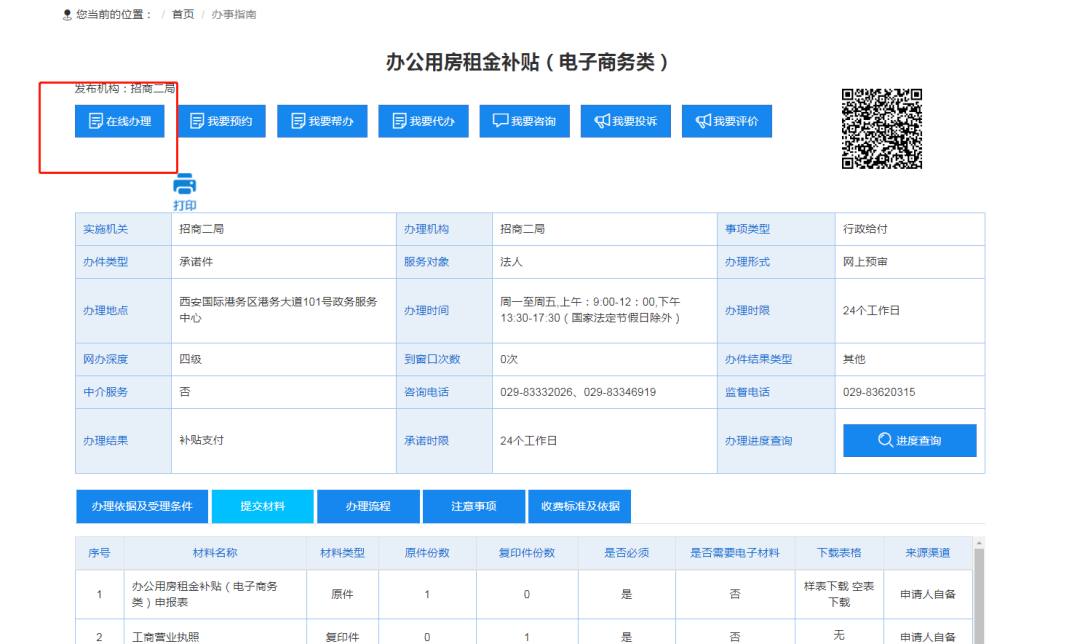Click the 咨询电话 label
The height and width of the screenshot is (644, 1080).
(x=426, y=392)
